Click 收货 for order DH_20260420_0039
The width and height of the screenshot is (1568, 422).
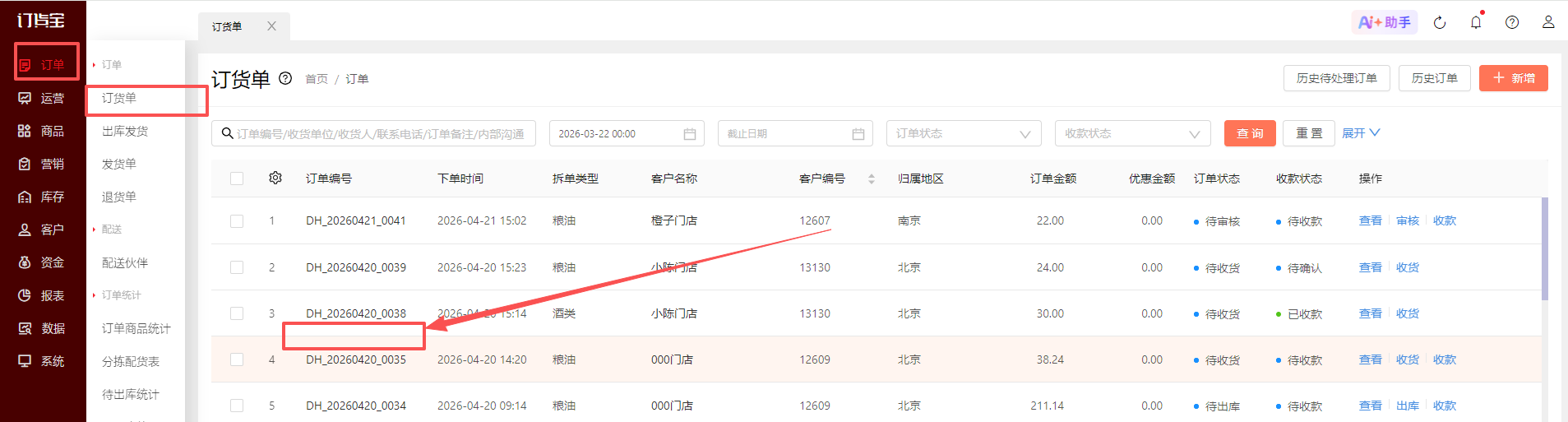(1408, 267)
